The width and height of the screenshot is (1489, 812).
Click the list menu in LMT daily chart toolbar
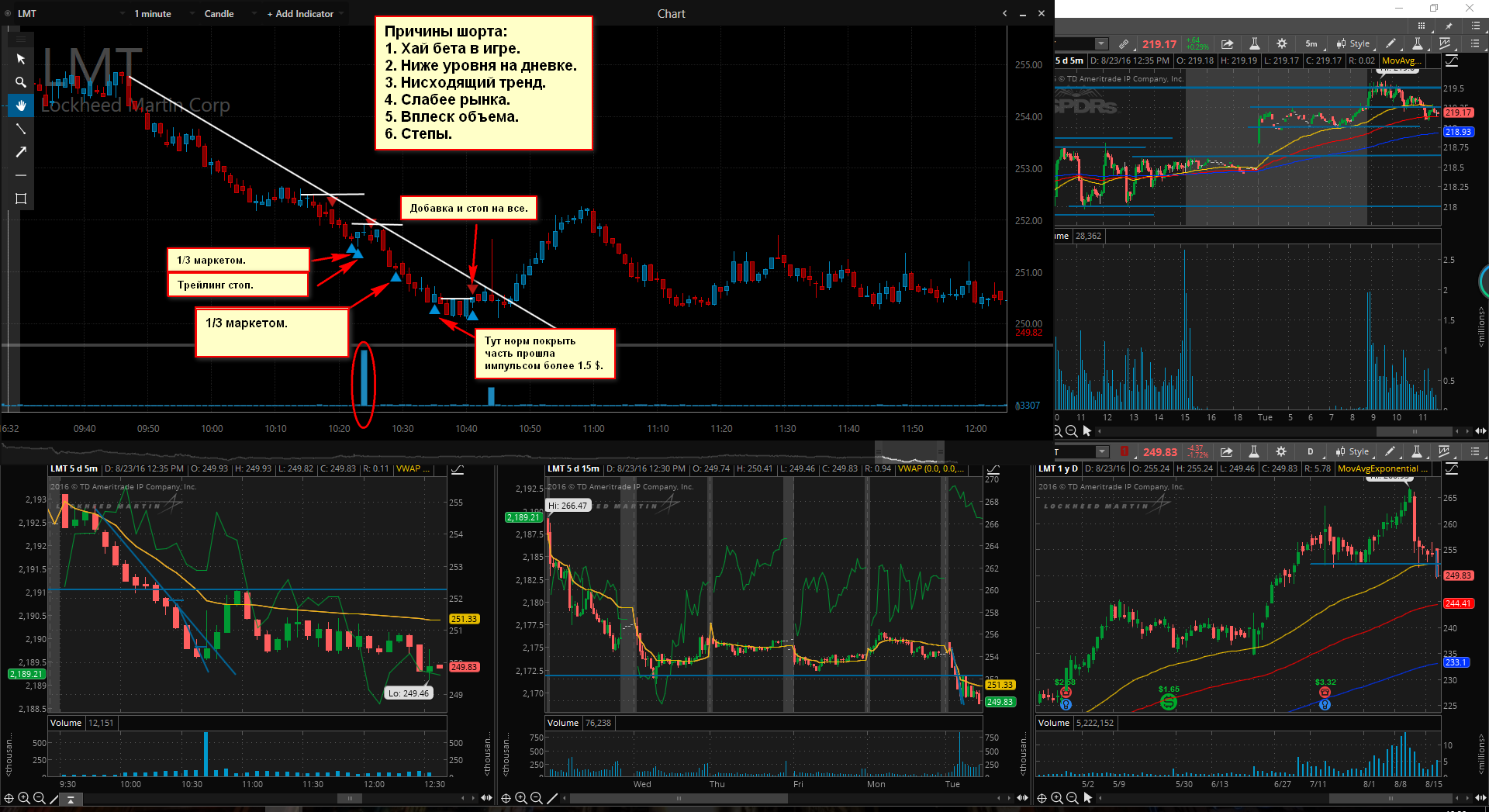coord(1475,451)
